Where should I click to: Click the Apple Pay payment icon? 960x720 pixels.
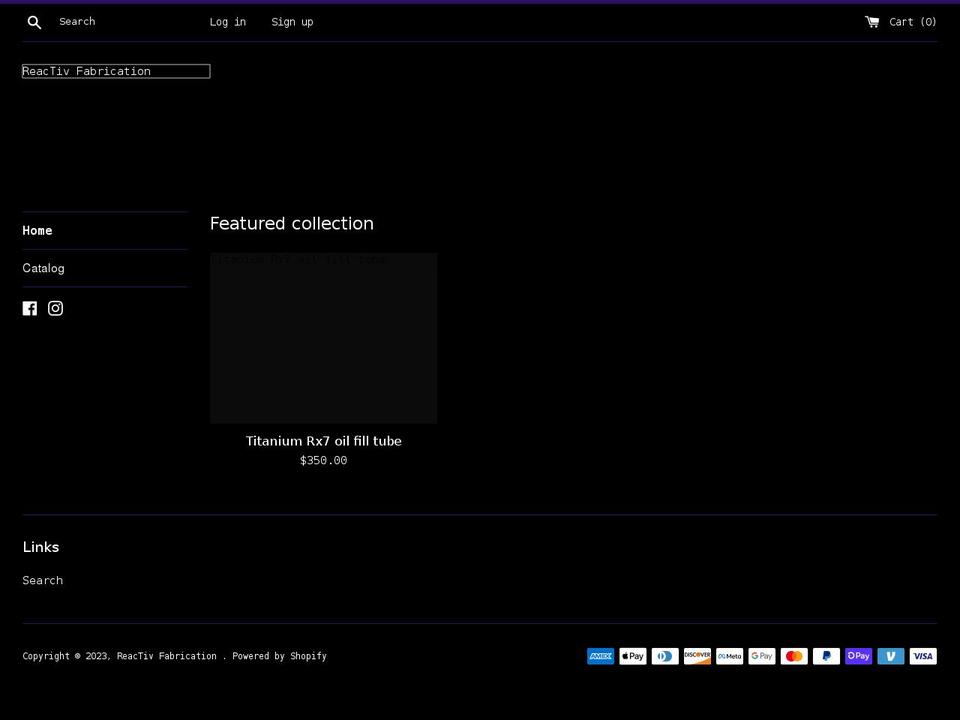coord(632,656)
